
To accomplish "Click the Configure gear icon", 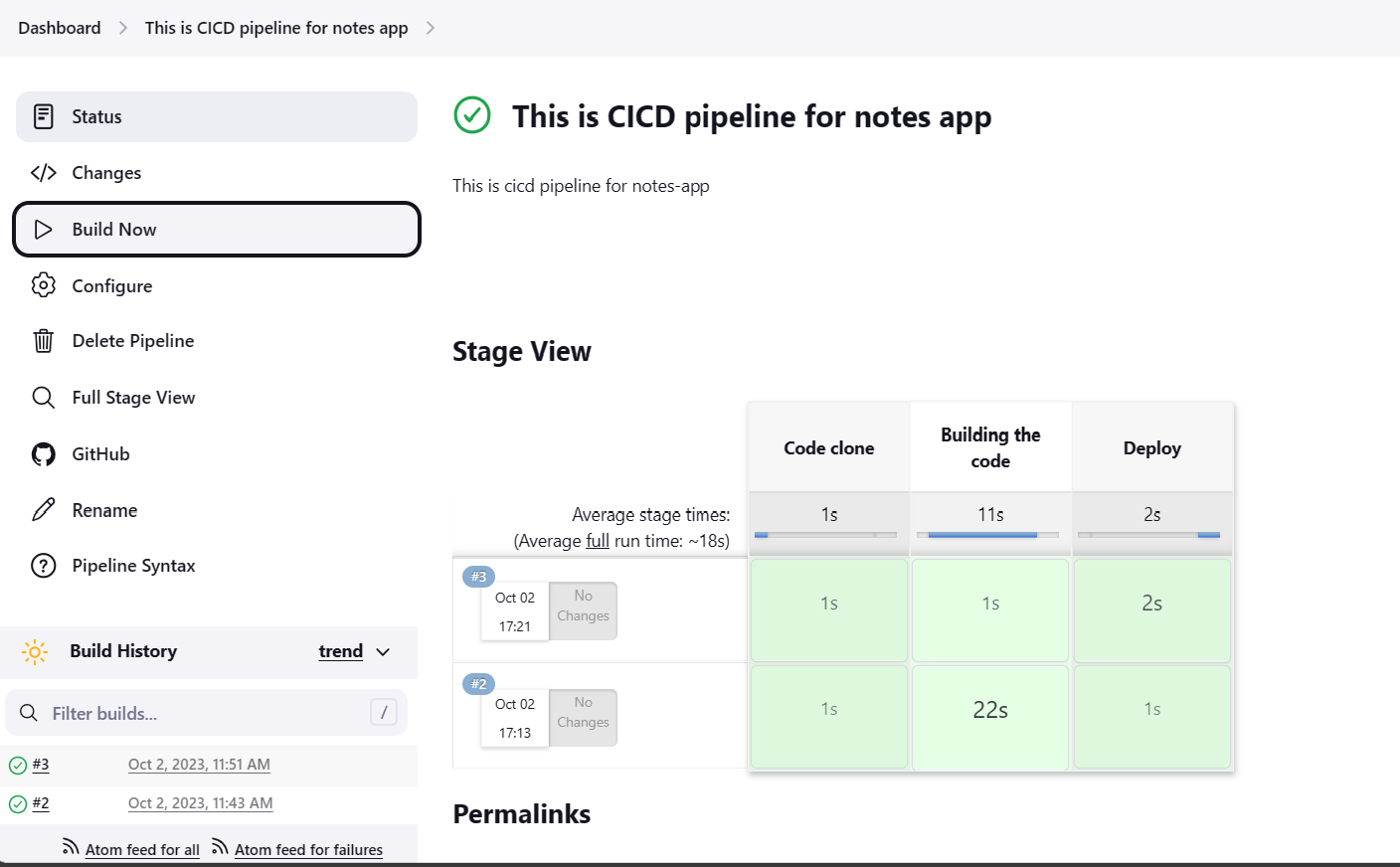I will [x=43, y=285].
